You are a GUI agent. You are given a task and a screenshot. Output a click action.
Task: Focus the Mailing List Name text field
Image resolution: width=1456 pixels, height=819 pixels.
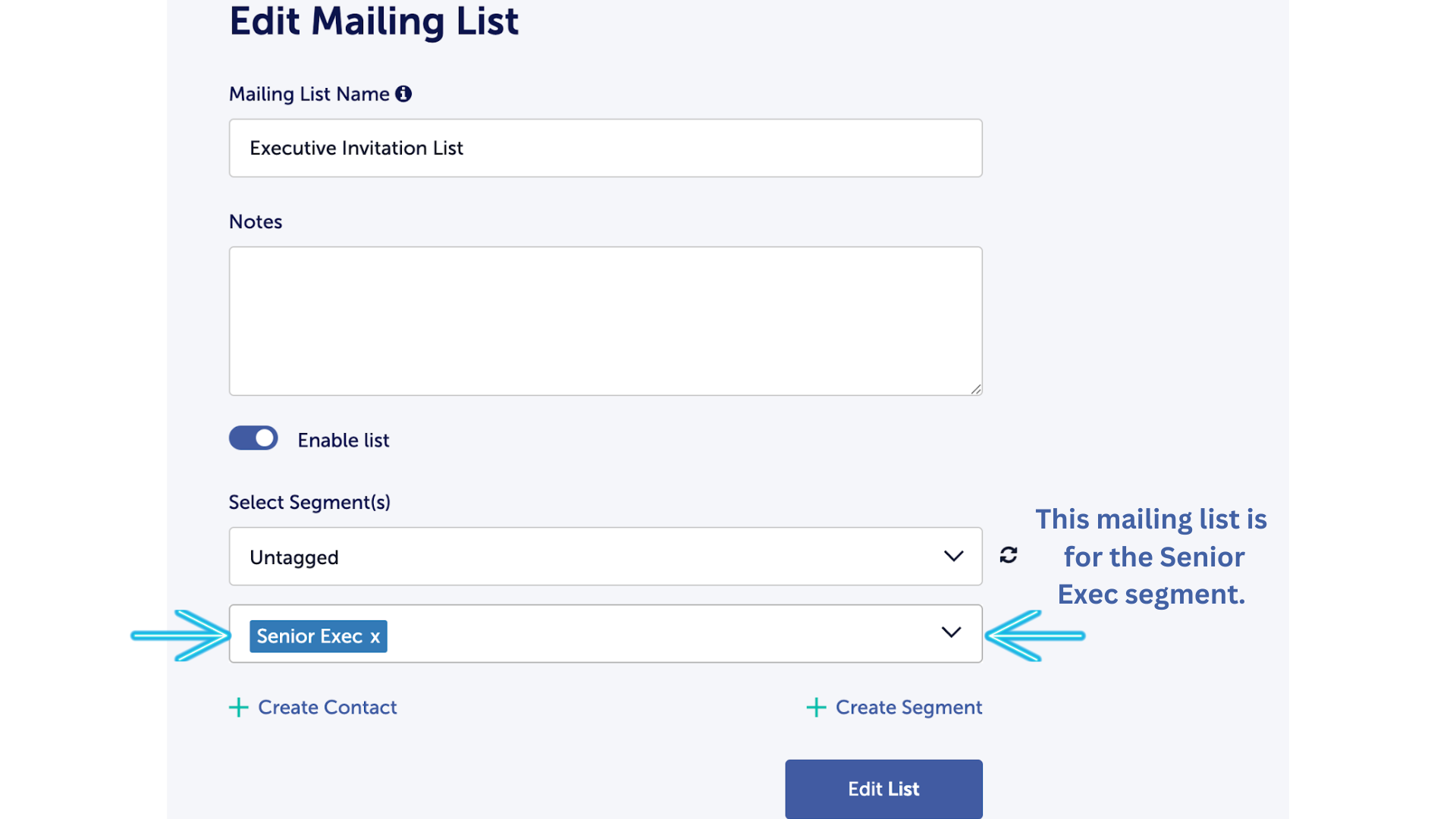click(x=605, y=148)
